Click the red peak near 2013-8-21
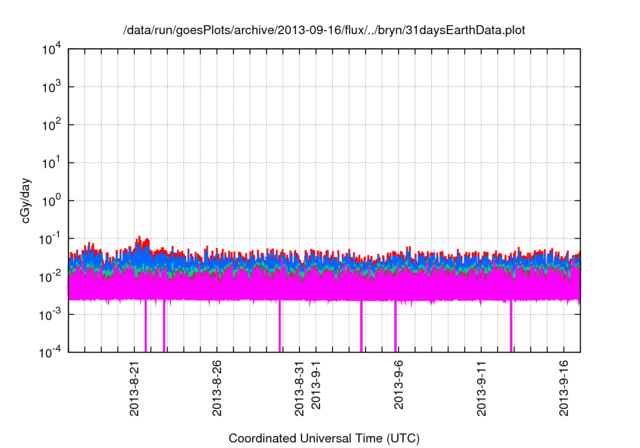Screen dimensions: 640x448 click(x=142, y=242)
